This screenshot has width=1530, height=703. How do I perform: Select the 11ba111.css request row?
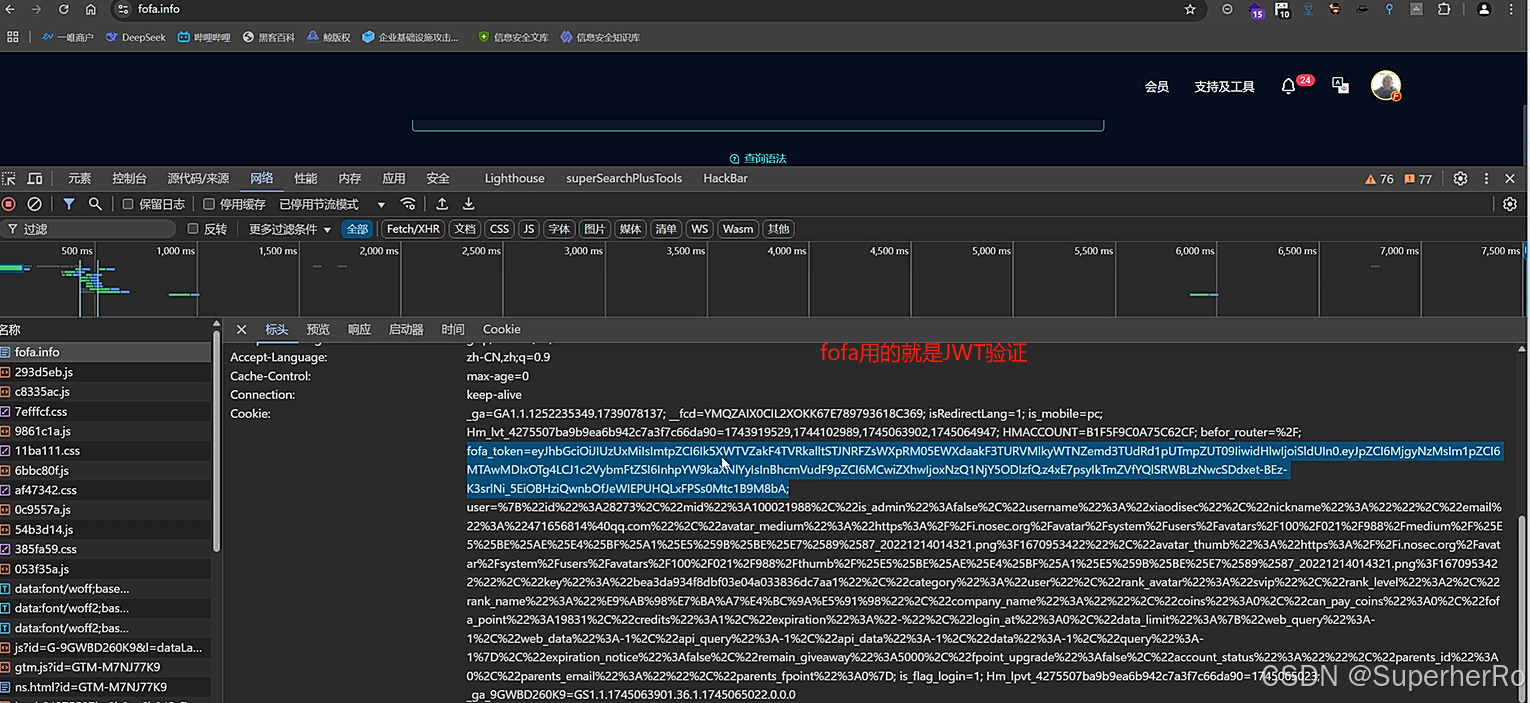click(x=105, y=451)
